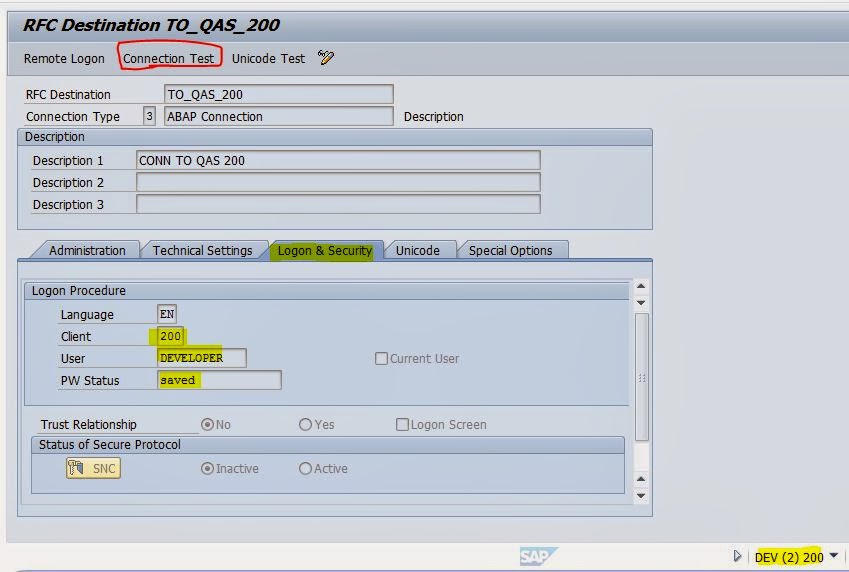Image resolution: width=849 pixels, height=572 pixels.
Task: Open the Unicode tab
Action: [x=417, y=250]
